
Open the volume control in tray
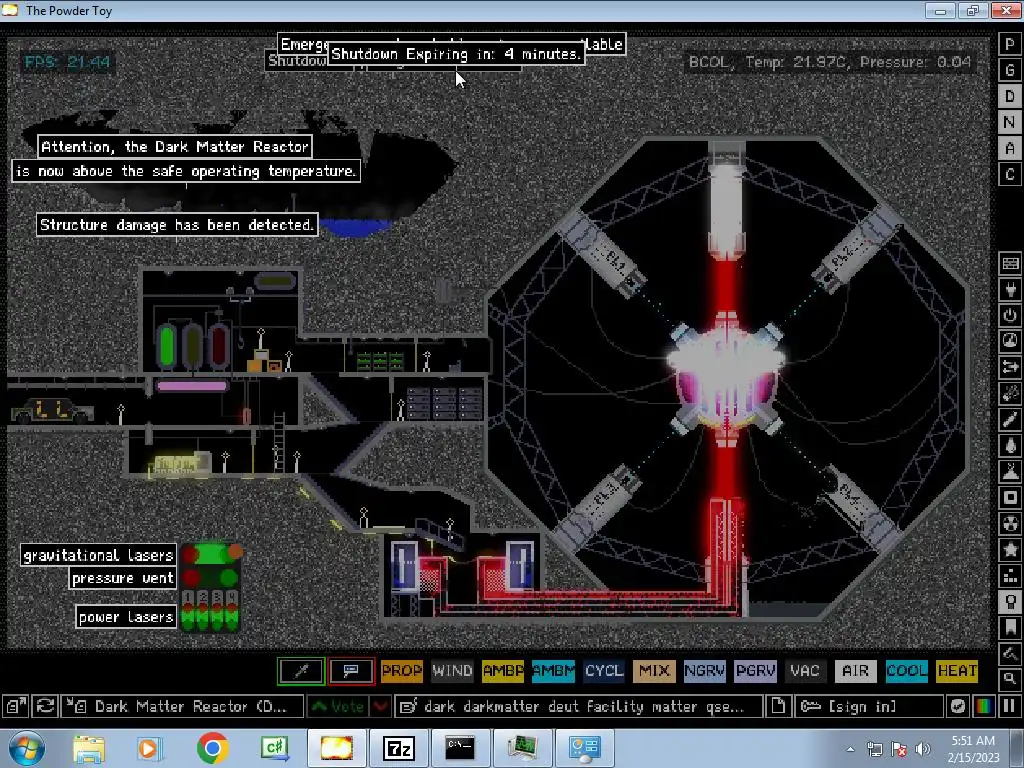click(923, 749)
